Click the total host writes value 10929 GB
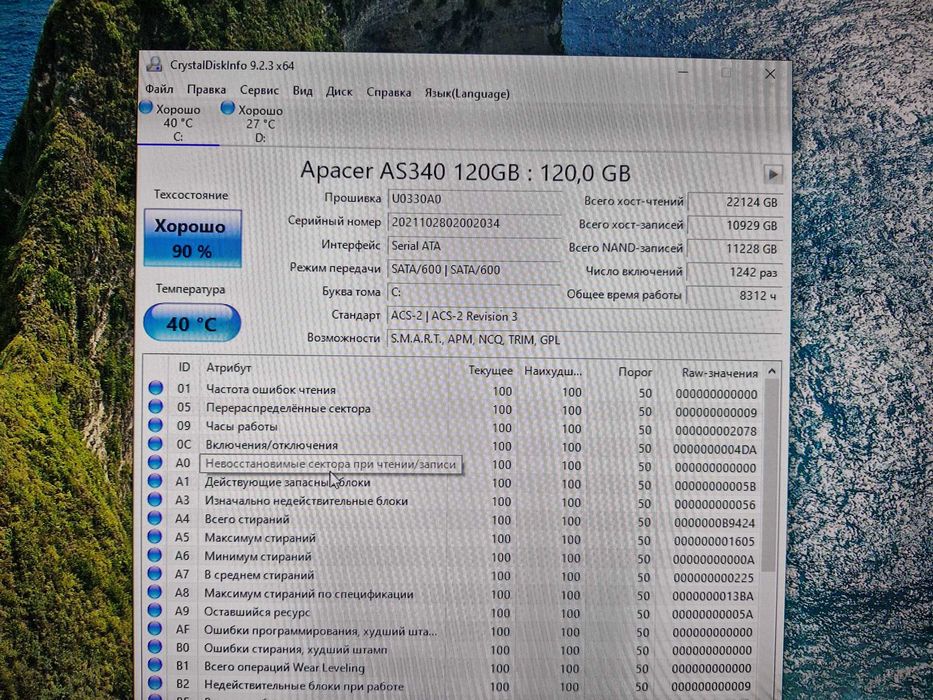 [x=734, y=226]
